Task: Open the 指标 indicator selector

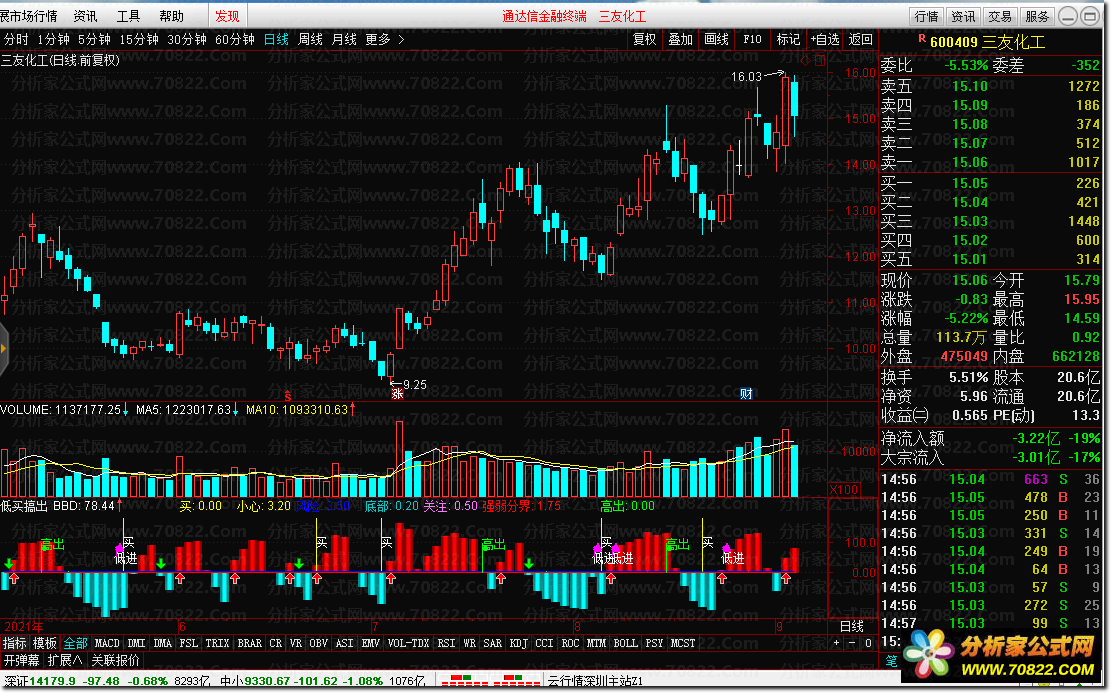Action: [14, 643]
